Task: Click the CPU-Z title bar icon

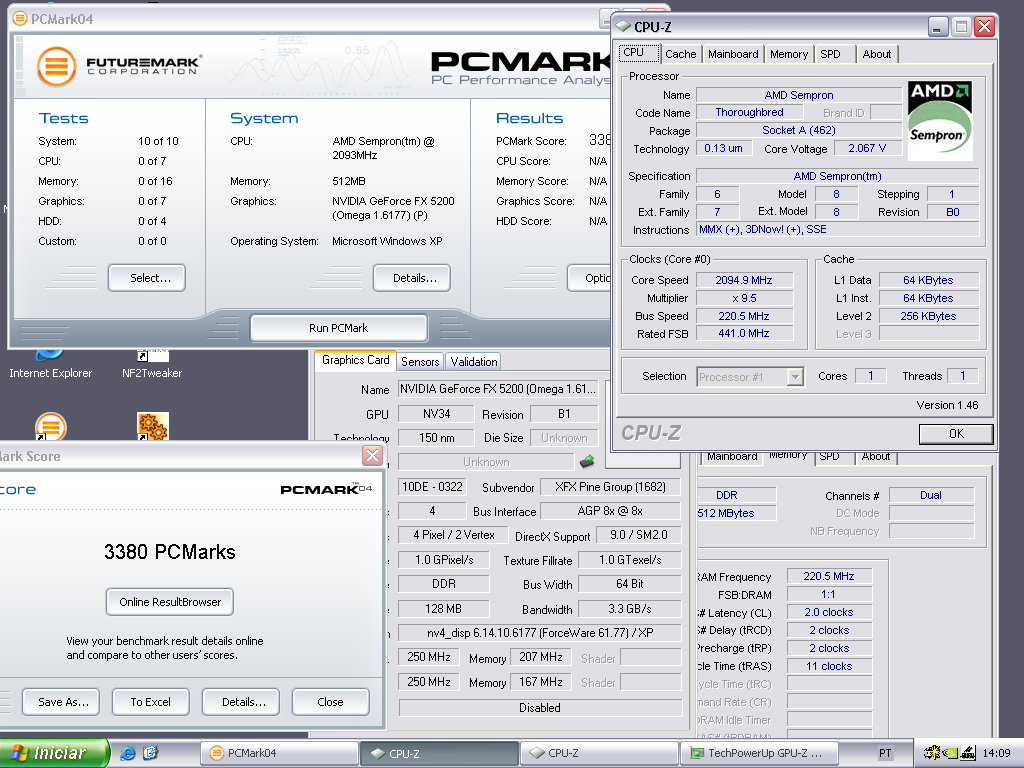Action: (622, 27)
